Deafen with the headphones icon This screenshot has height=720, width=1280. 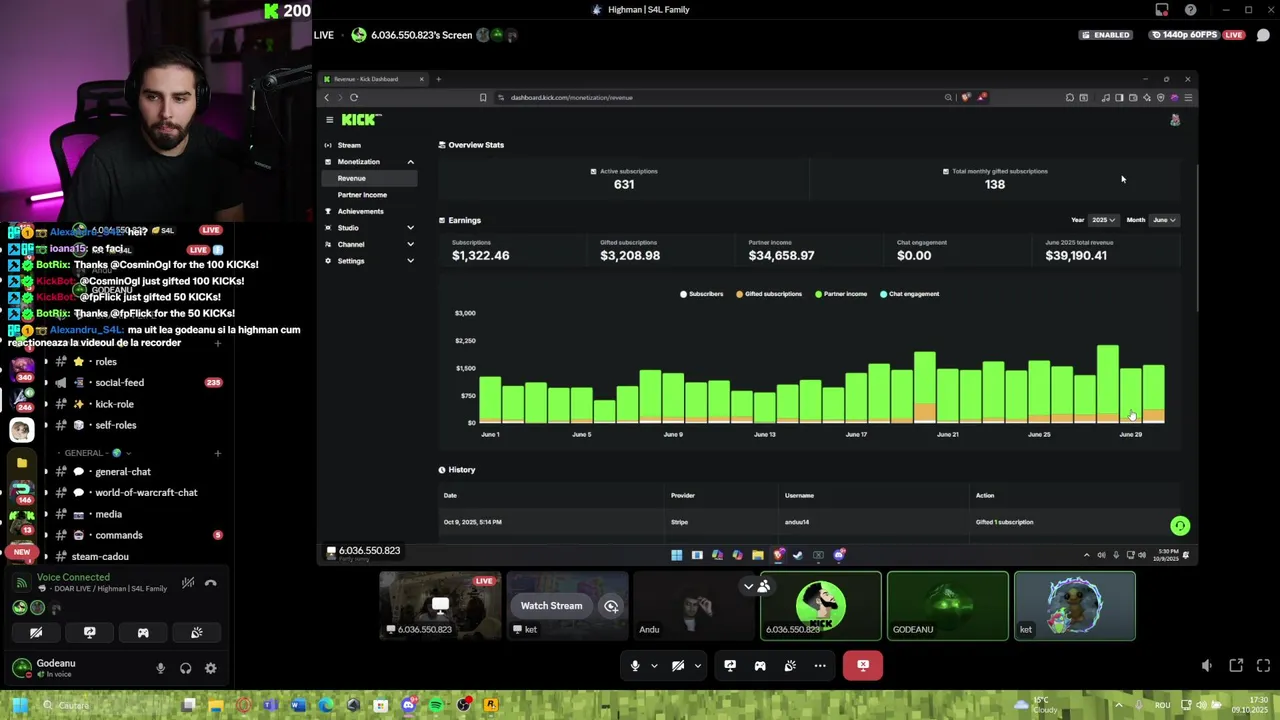(185, 668)
